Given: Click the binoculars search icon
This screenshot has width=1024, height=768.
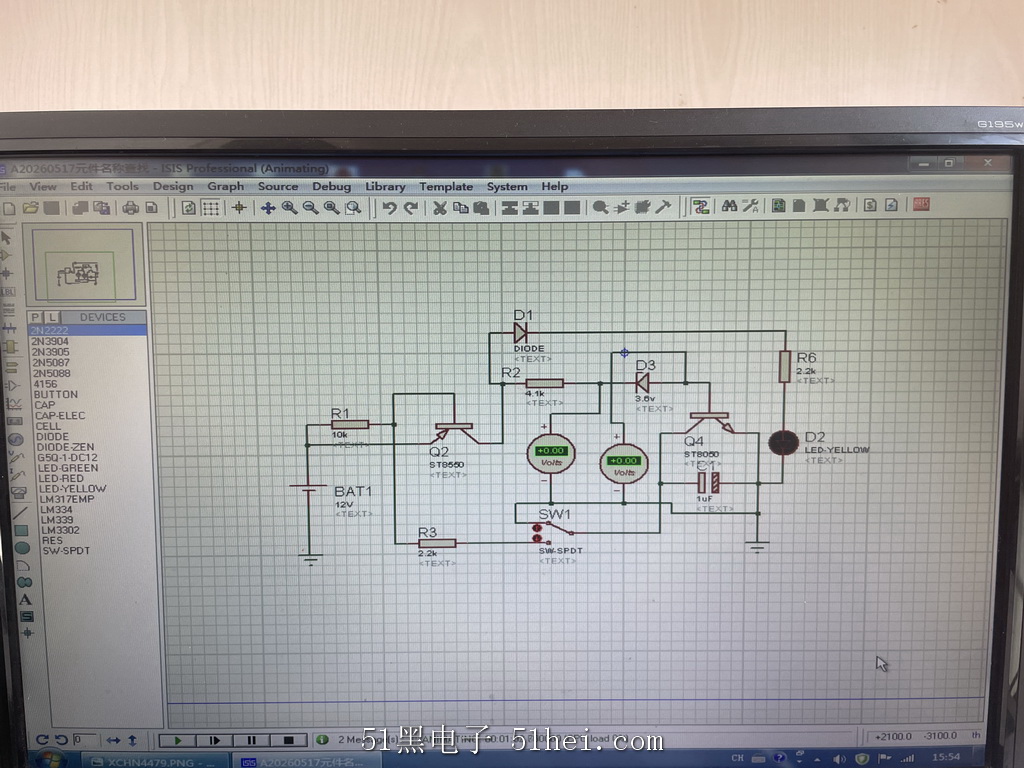Looking at the screenshot, I should pyautogui.click(x=729, y=206).
